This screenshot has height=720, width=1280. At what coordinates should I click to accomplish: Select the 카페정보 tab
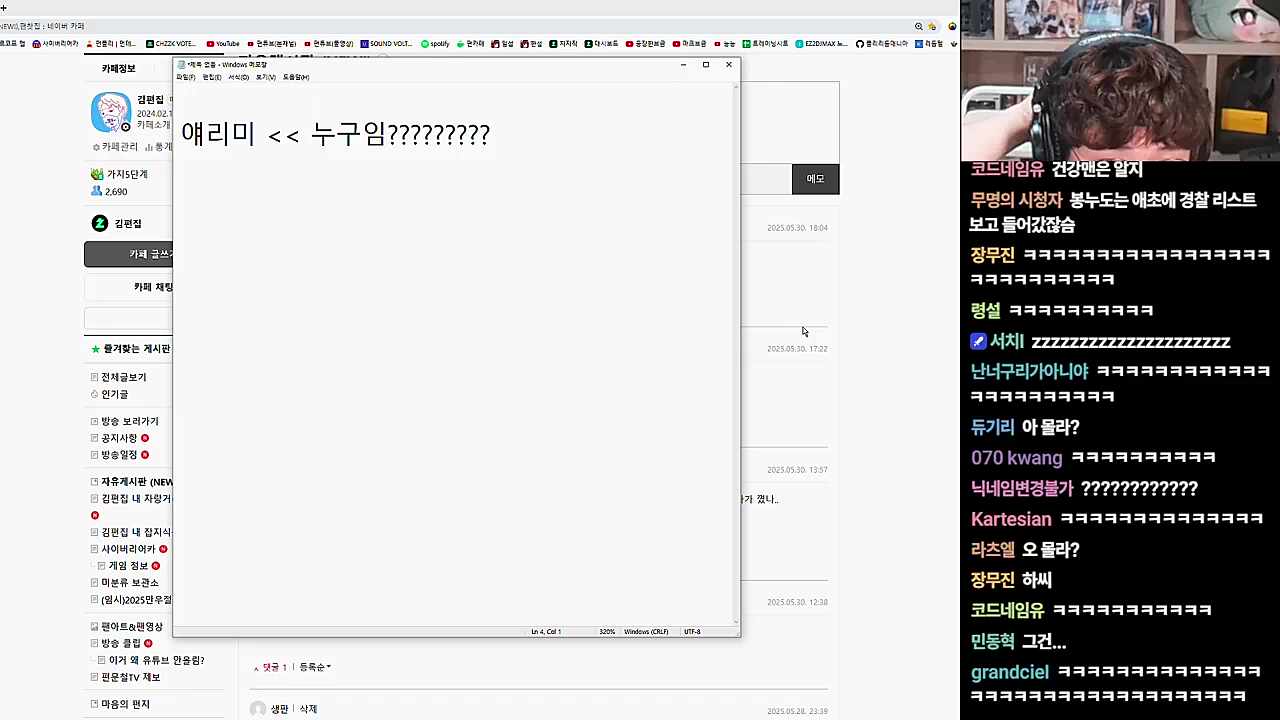(118, 68)
